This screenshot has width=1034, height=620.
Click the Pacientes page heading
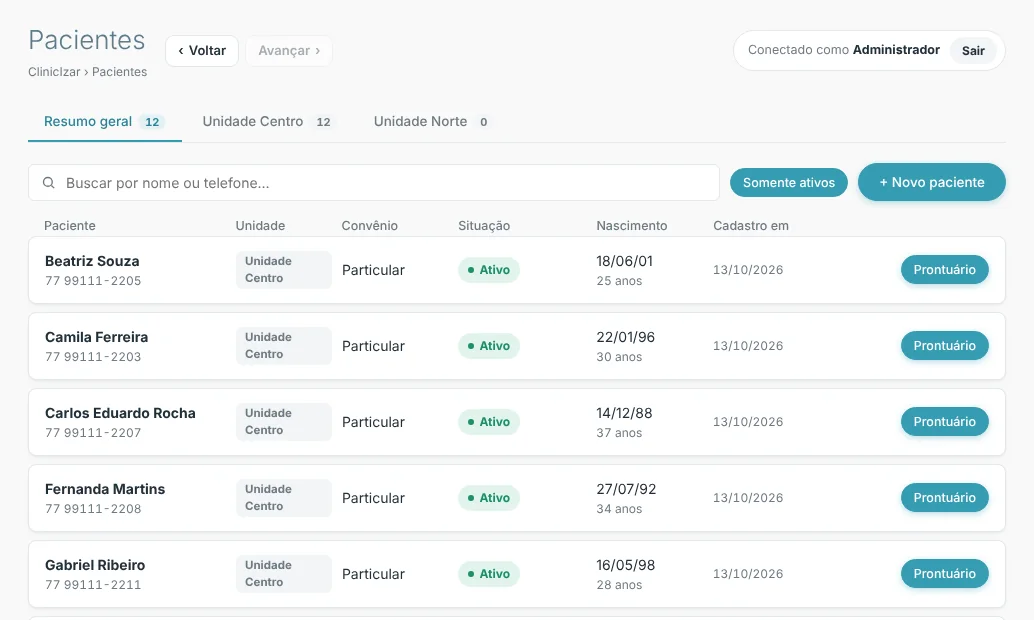(86, 40)
